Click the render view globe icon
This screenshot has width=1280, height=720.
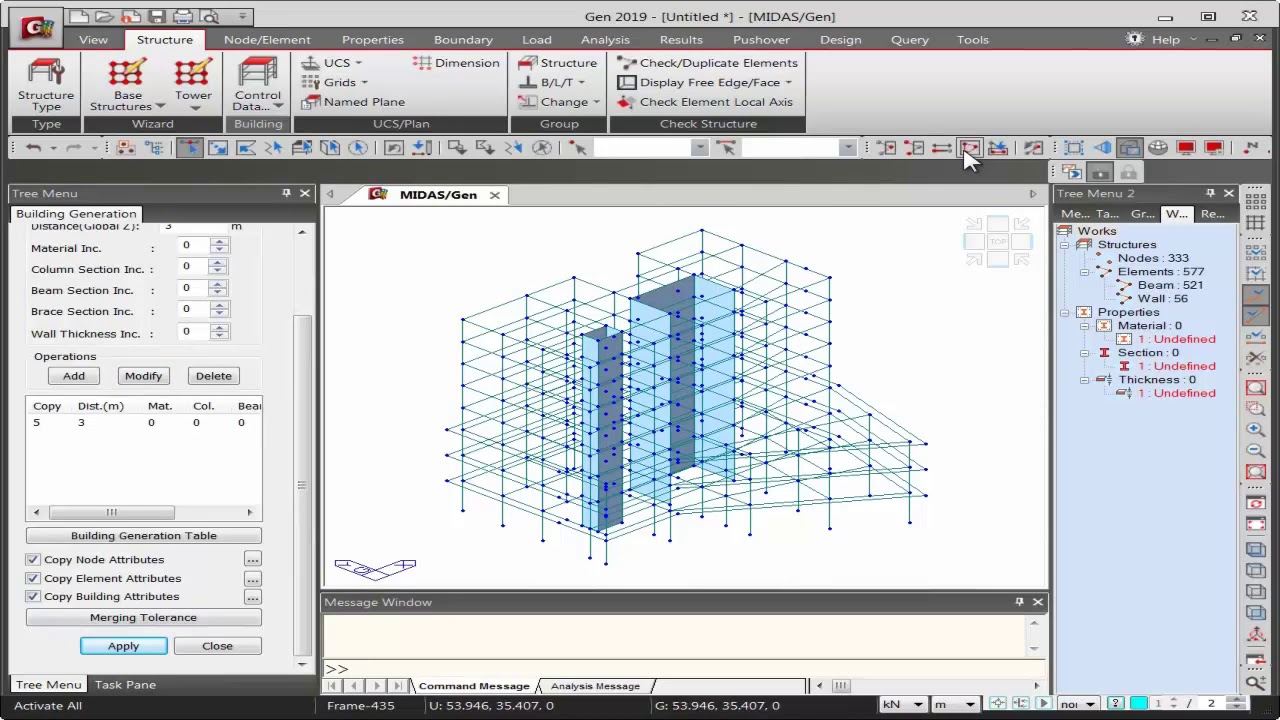point(1157,148)
